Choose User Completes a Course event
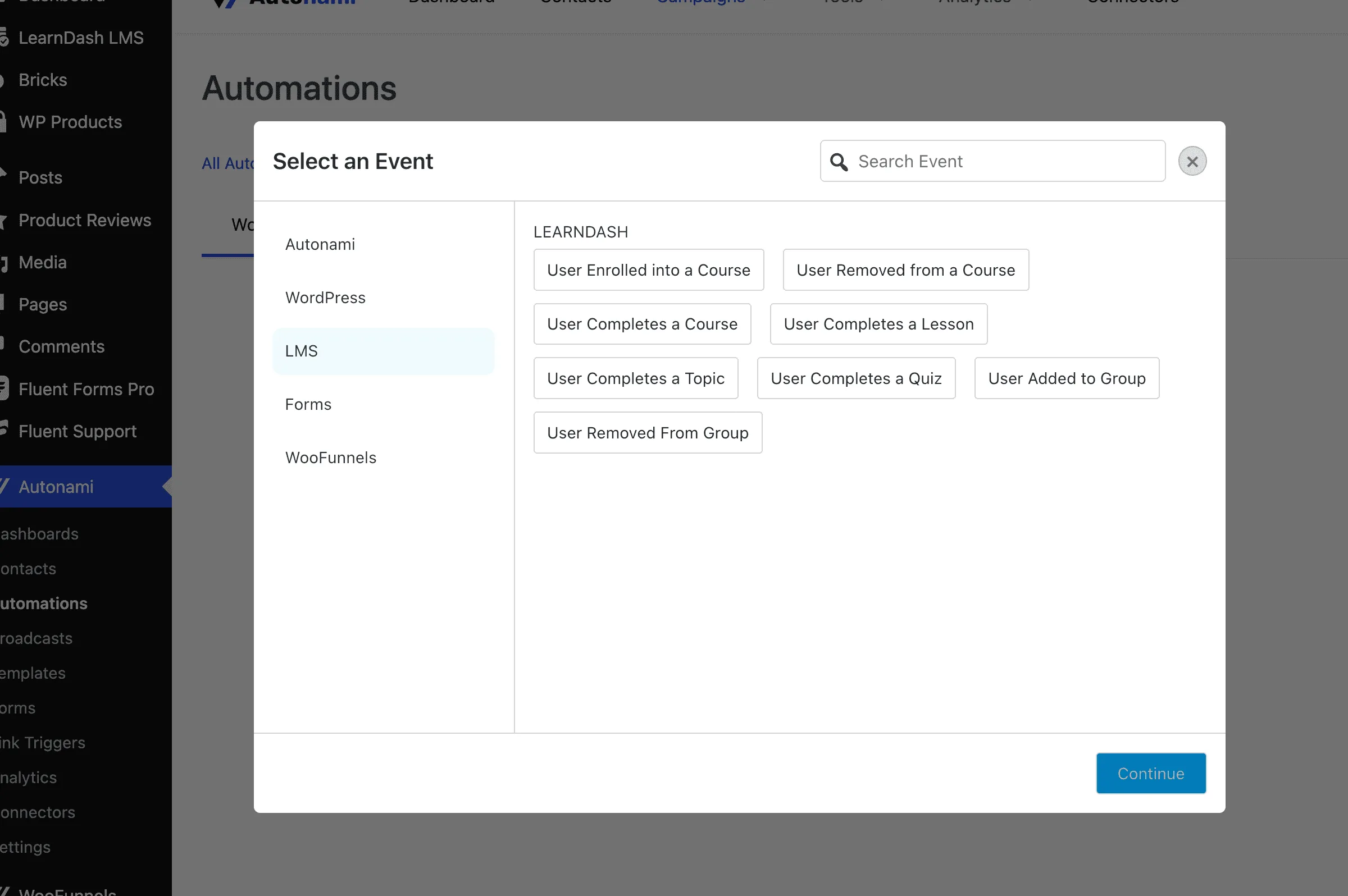The image size is (1348, 896). tap(642, 324)
